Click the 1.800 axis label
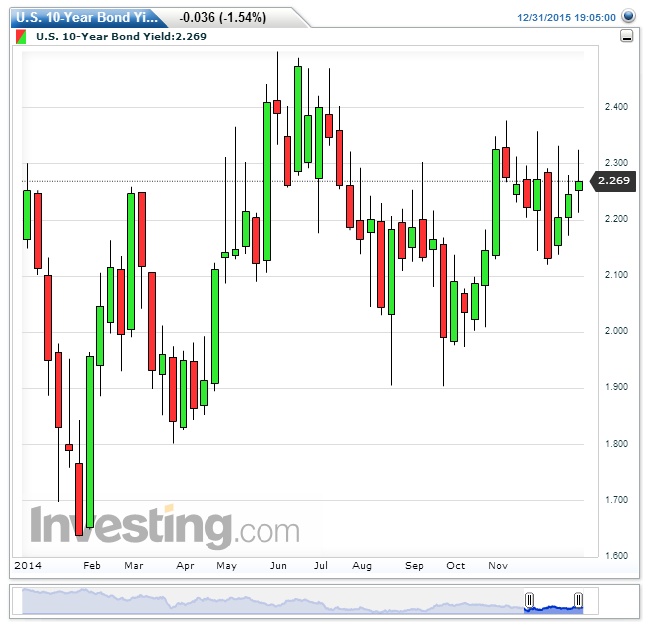Viewport: 650px width, 627px height. [x=616, y=444]
